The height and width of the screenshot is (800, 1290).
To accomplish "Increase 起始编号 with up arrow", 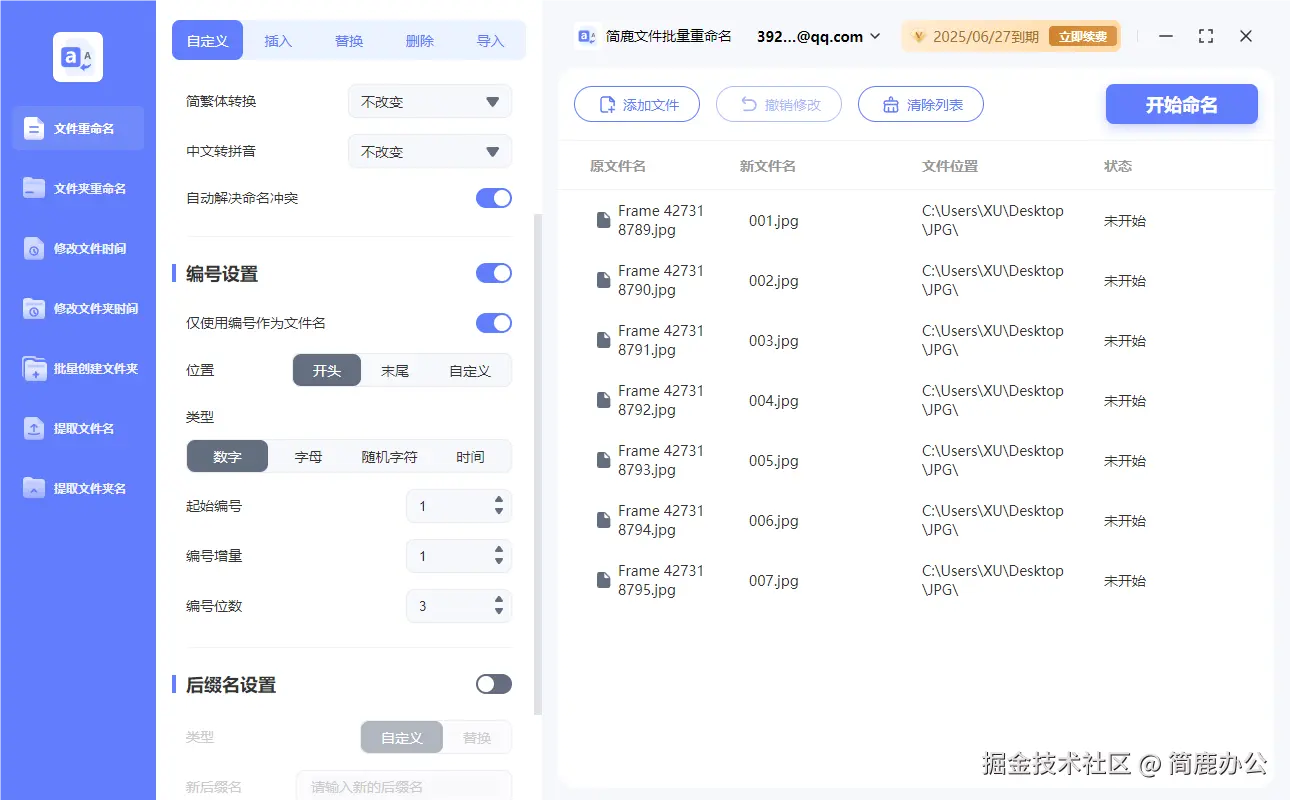I will click(x=499, y=499).
